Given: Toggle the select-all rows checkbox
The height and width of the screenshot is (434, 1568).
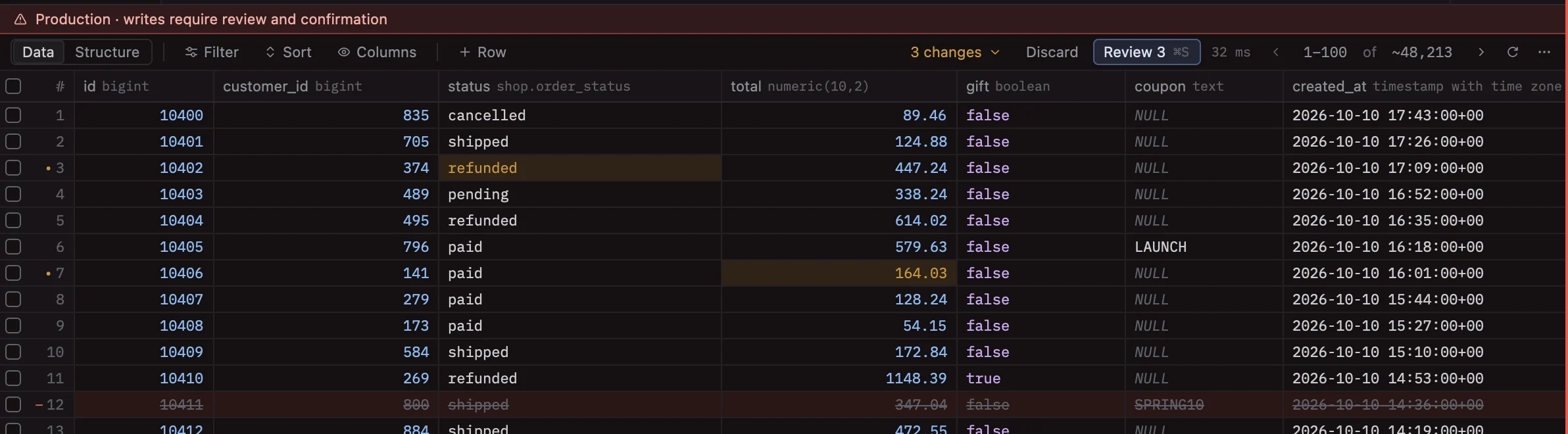Looking at the screenshot, I should (13, 86).
